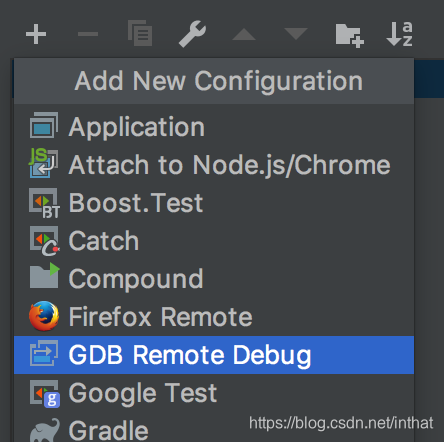Click the Move Down arrow
Screen dimensions: 444x442
[296, 34]
